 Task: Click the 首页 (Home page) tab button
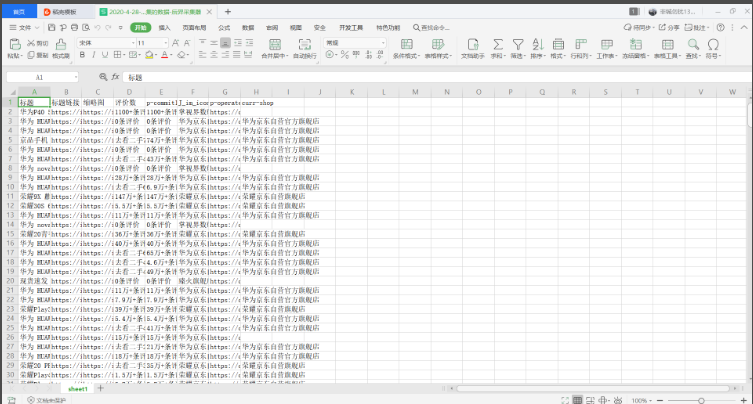pyautogui.click(x=18, y=12)
